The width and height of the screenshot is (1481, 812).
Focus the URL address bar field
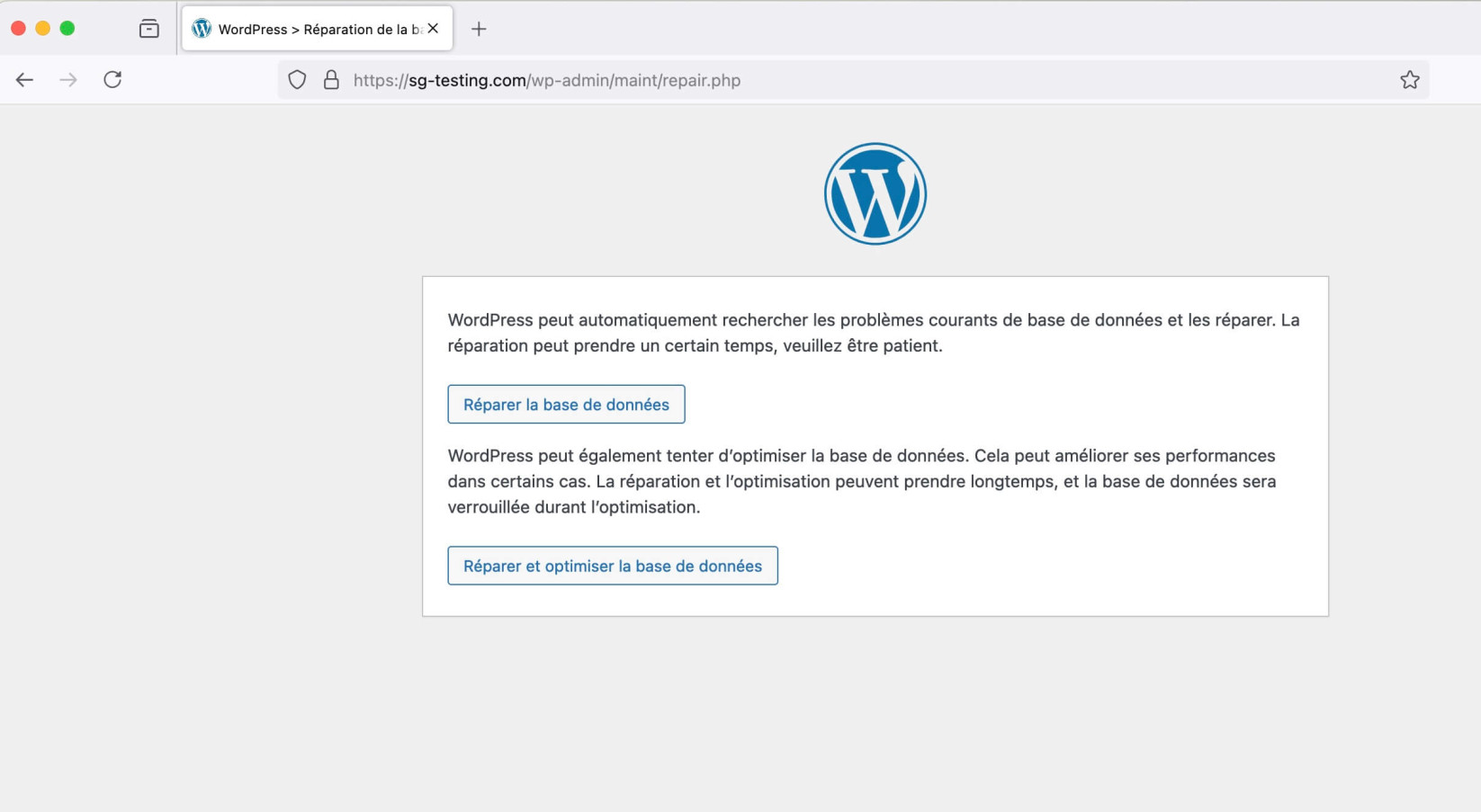853,80
